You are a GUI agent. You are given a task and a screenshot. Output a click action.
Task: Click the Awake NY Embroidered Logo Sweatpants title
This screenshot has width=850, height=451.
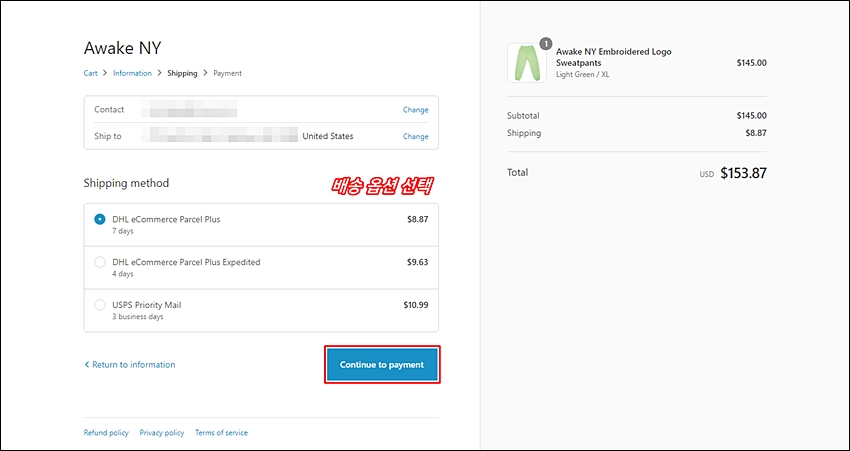[x=614, y=57]
